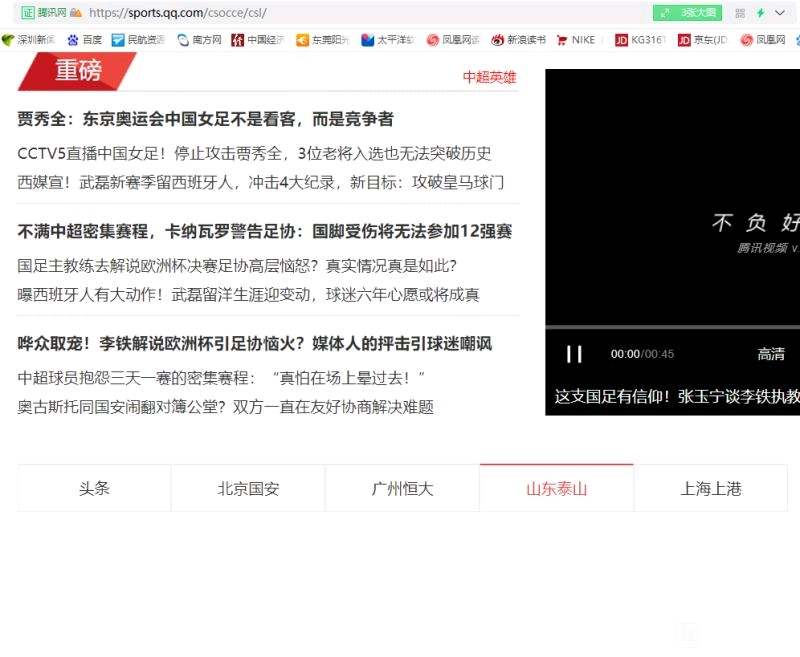Viewport: 800px width, 657px height.
Task: Click the lock icon beside the URL
Action: [x=76, y=13]
